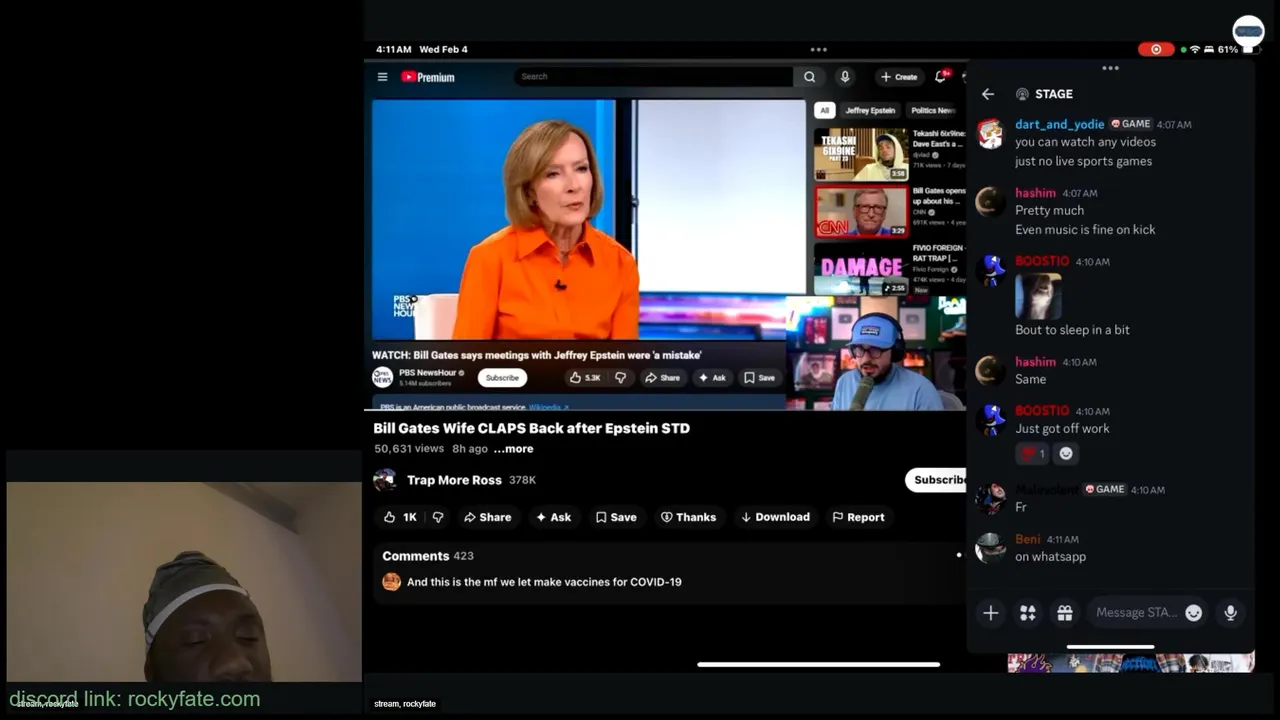The height and width of the screenshot is (720, 1280).
Task: Expand the Comments 423 section
Action: click(428, 556)
